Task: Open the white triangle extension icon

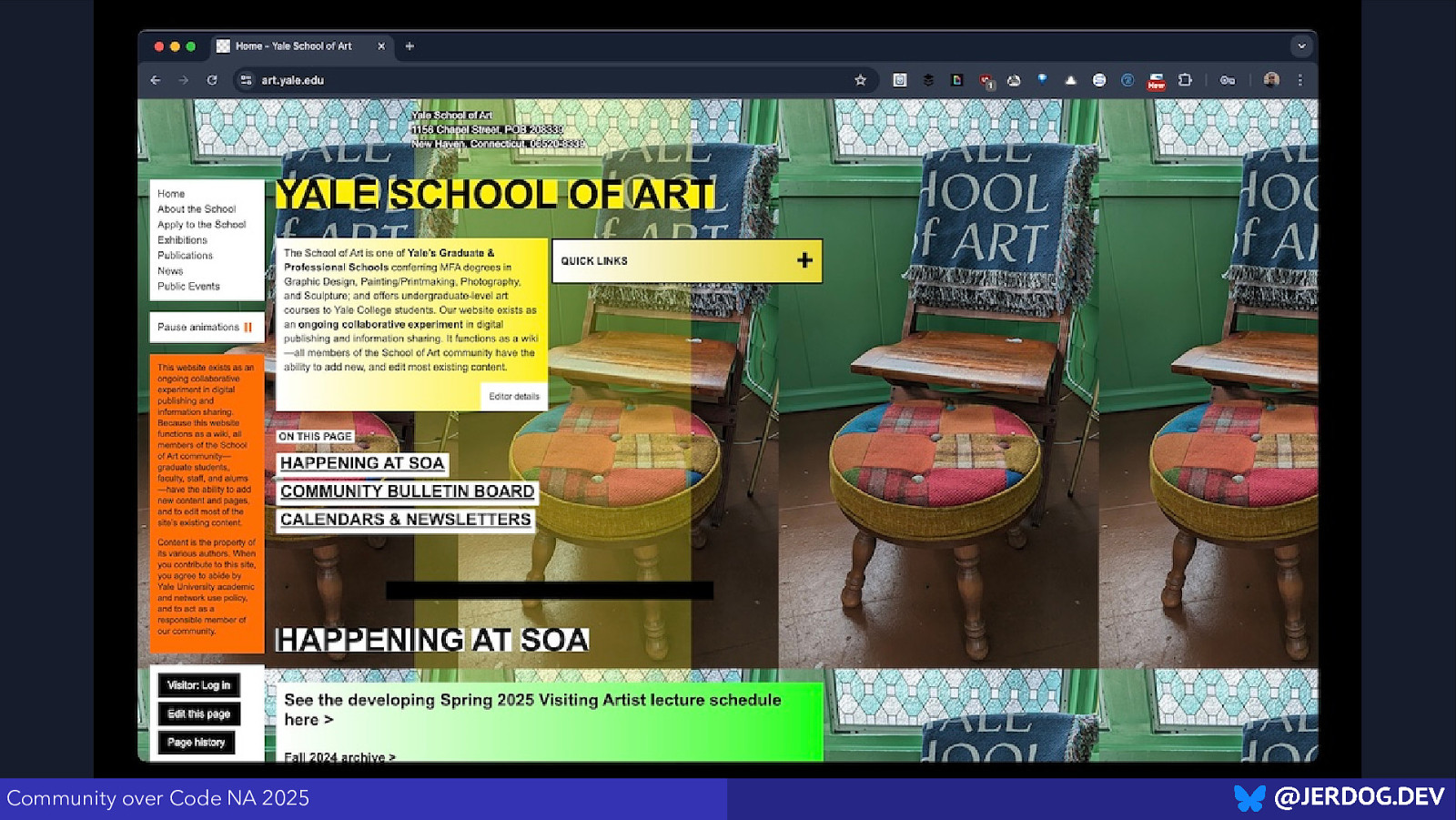Action: (1070, 80)
